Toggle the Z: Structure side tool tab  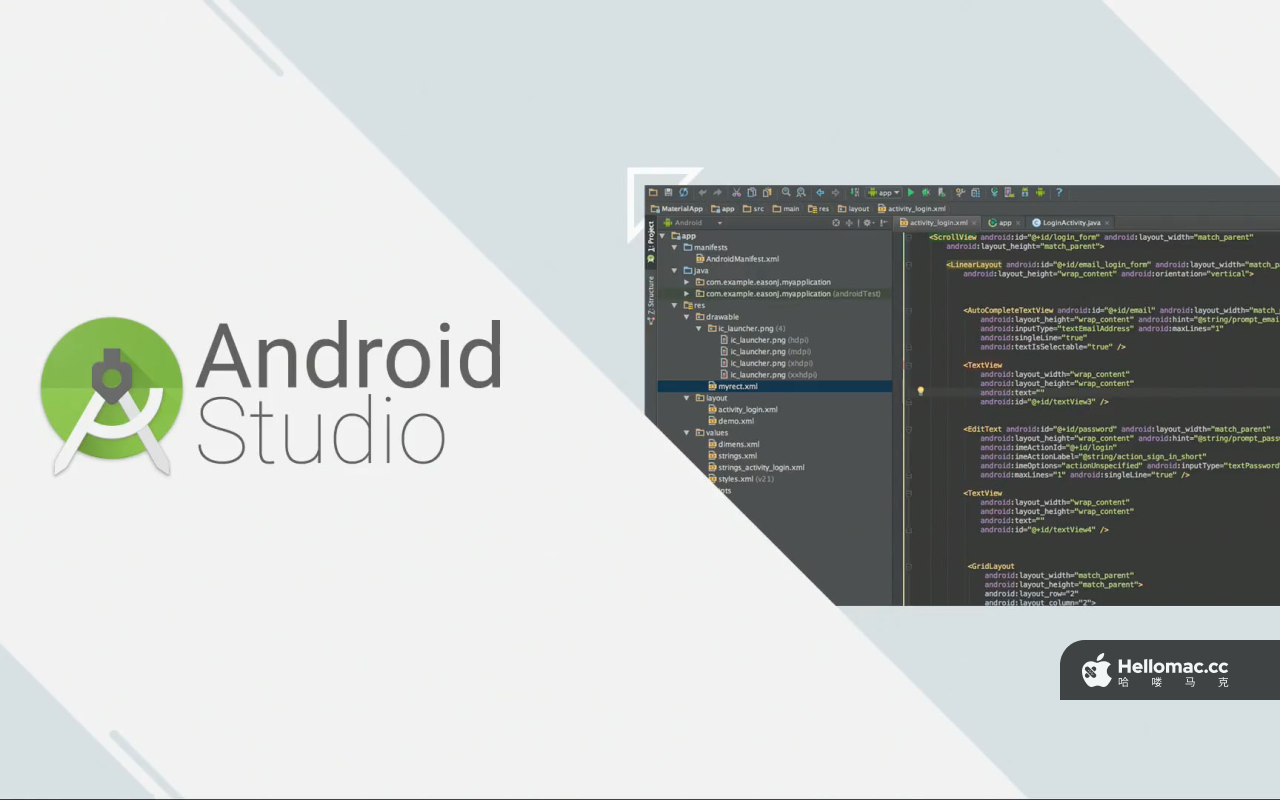(x=650, y=300)
